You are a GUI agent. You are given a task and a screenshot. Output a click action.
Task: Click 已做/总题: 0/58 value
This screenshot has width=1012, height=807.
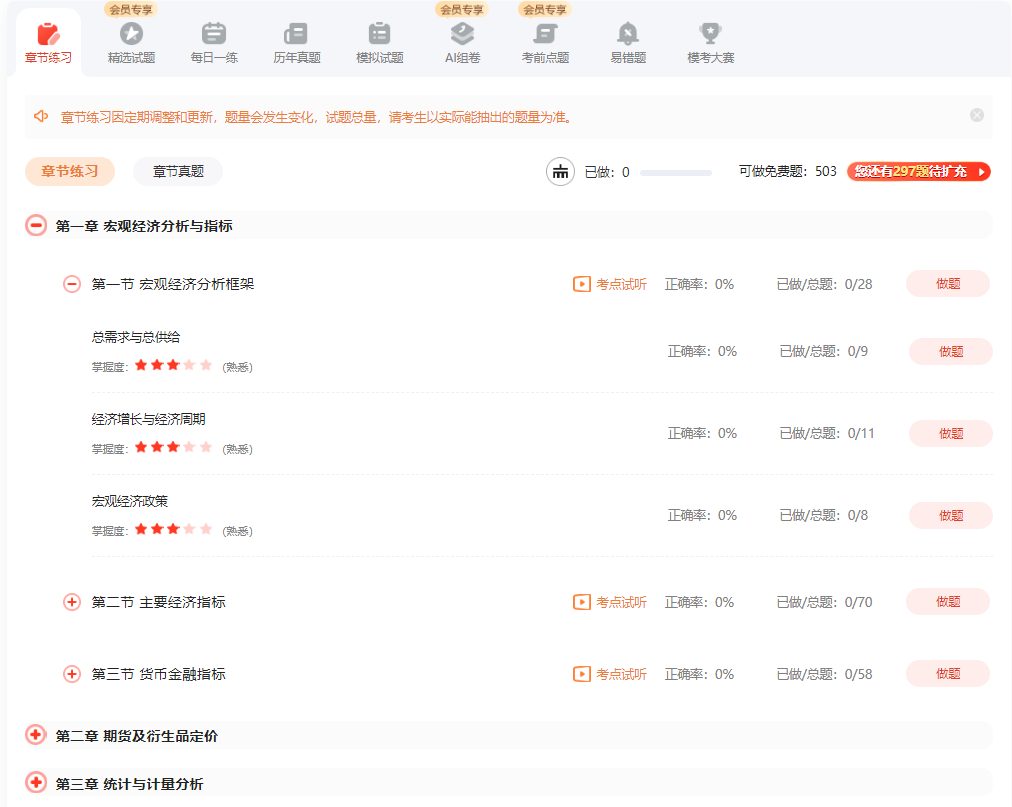point(824,674)
